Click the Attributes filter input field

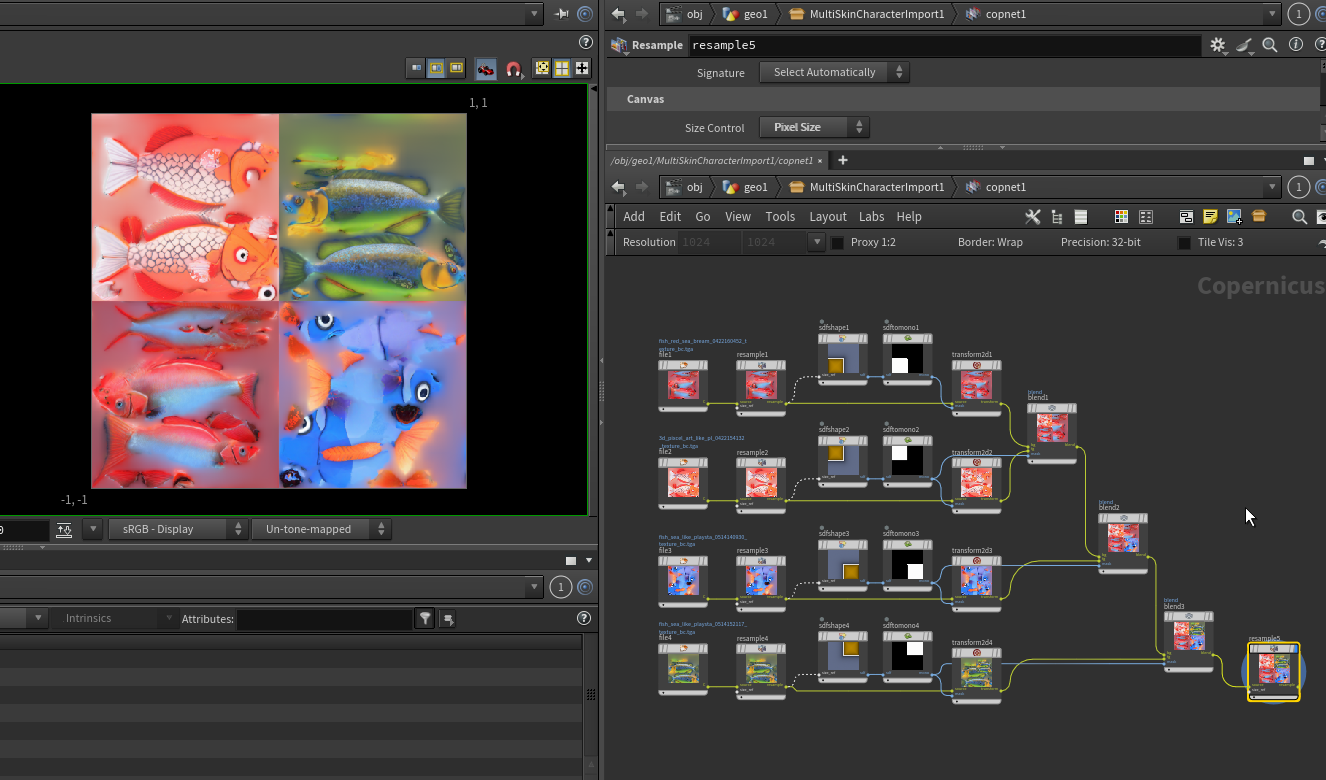coord(324,619)
